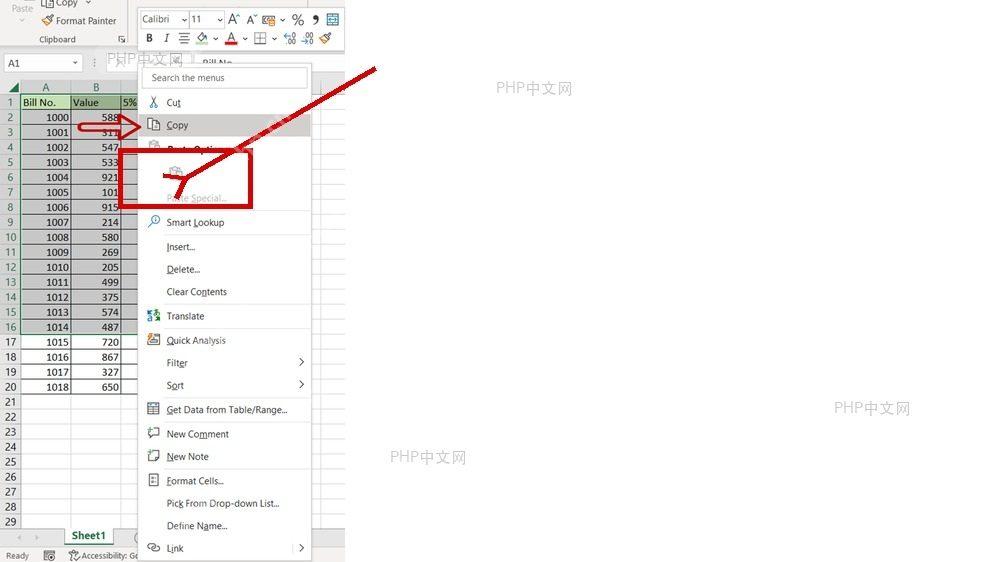
Task: Click the Get Data from Table/Range icon
Action: point(154,409)
